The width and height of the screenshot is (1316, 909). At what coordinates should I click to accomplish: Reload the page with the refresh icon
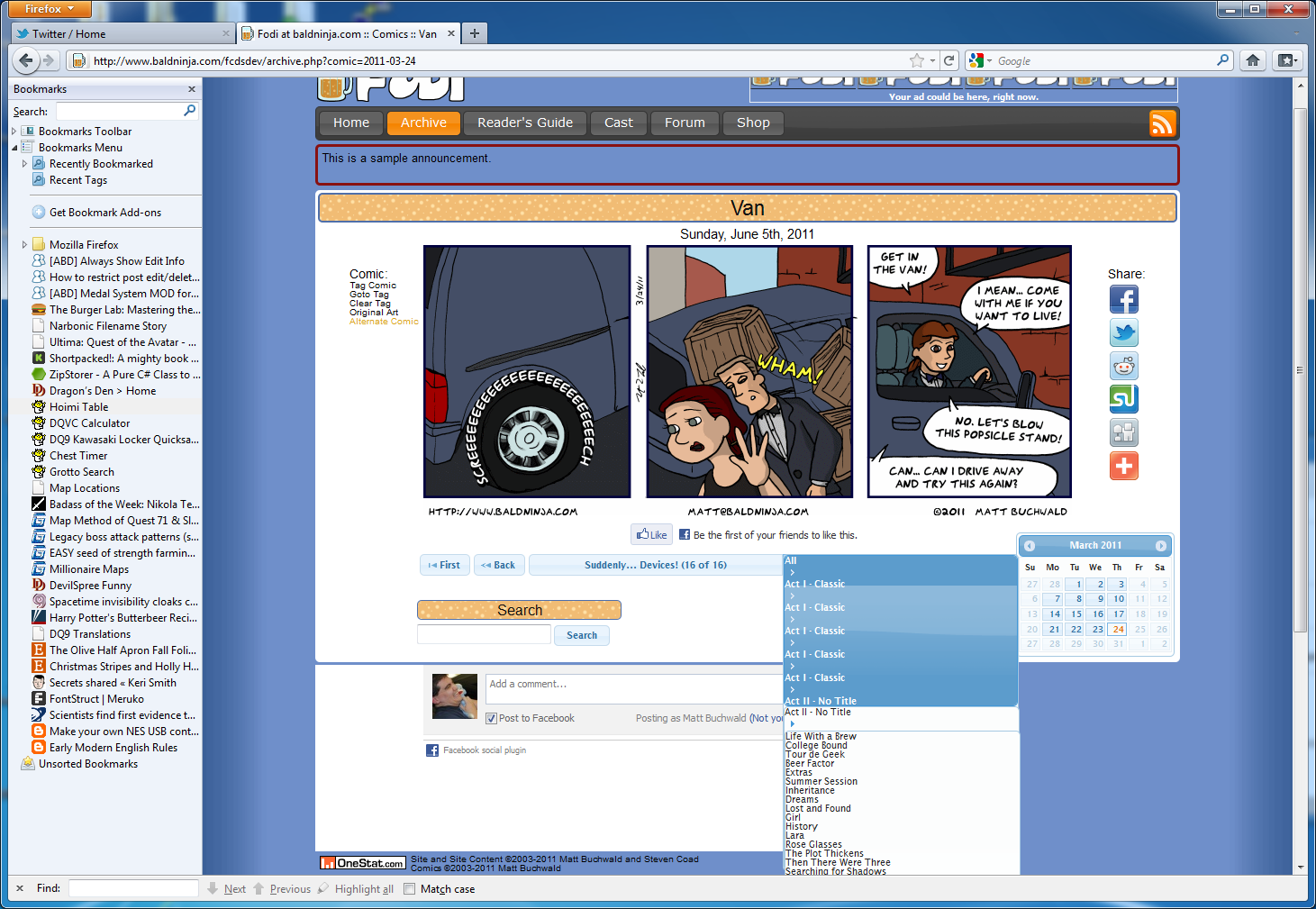pos(948,60)
